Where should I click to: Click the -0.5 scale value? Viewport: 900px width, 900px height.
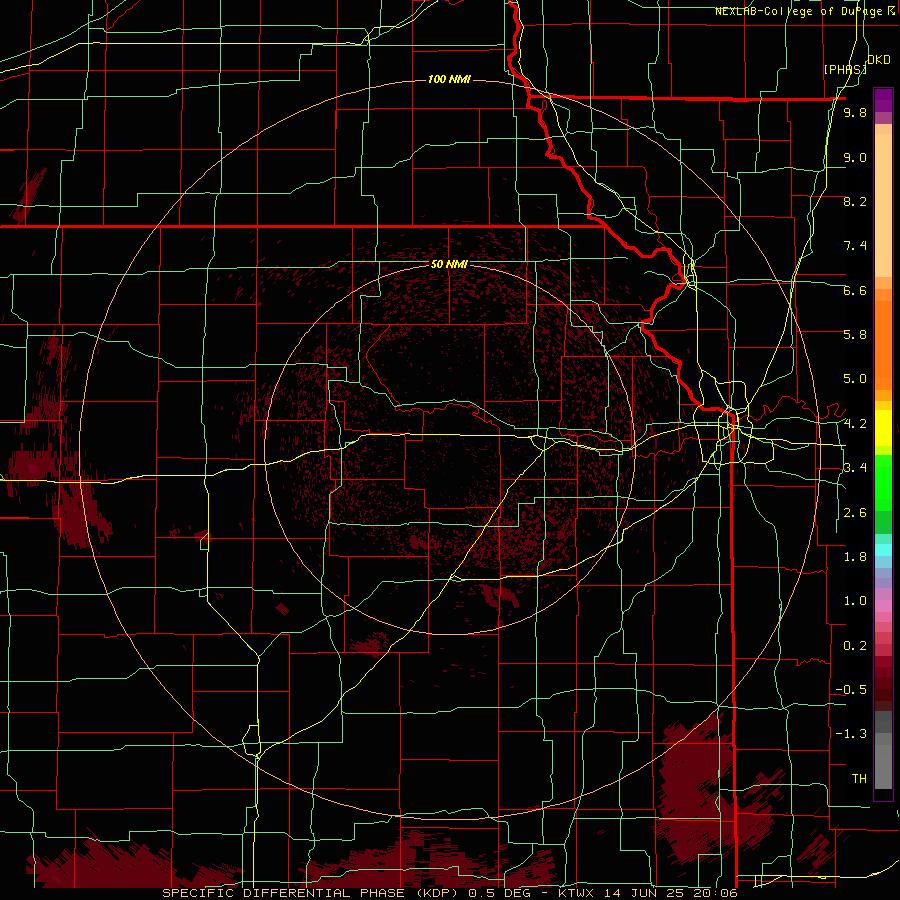point(851,690)
